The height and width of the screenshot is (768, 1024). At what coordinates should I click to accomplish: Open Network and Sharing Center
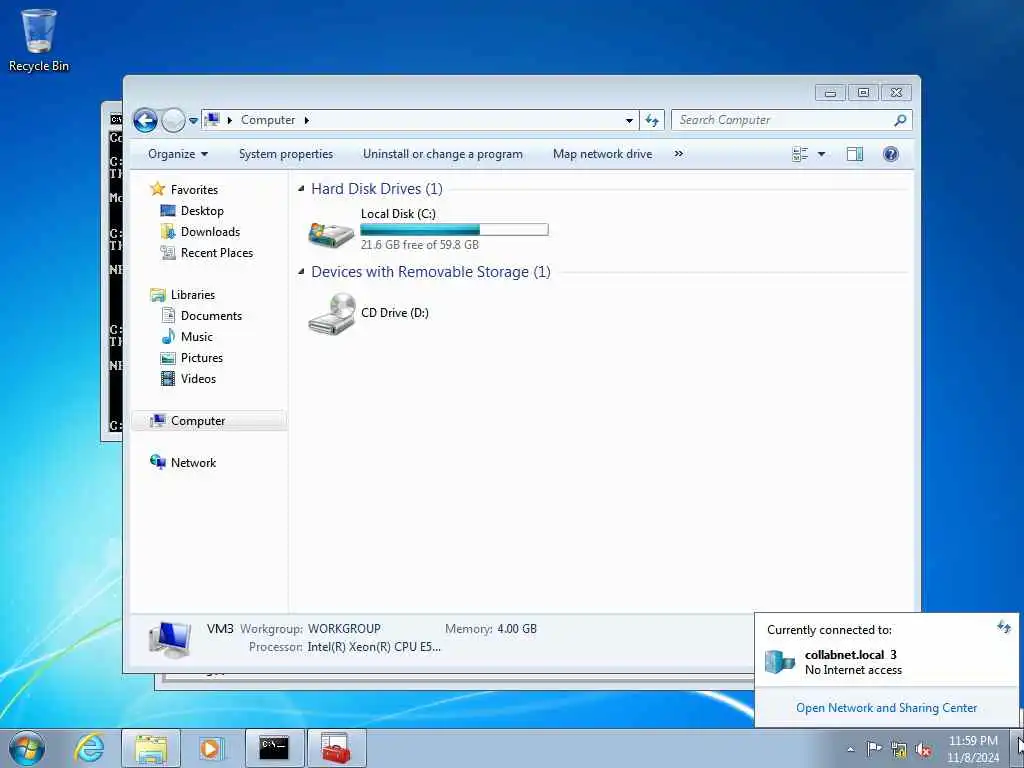pyautogui.click(x=886, y=708)
